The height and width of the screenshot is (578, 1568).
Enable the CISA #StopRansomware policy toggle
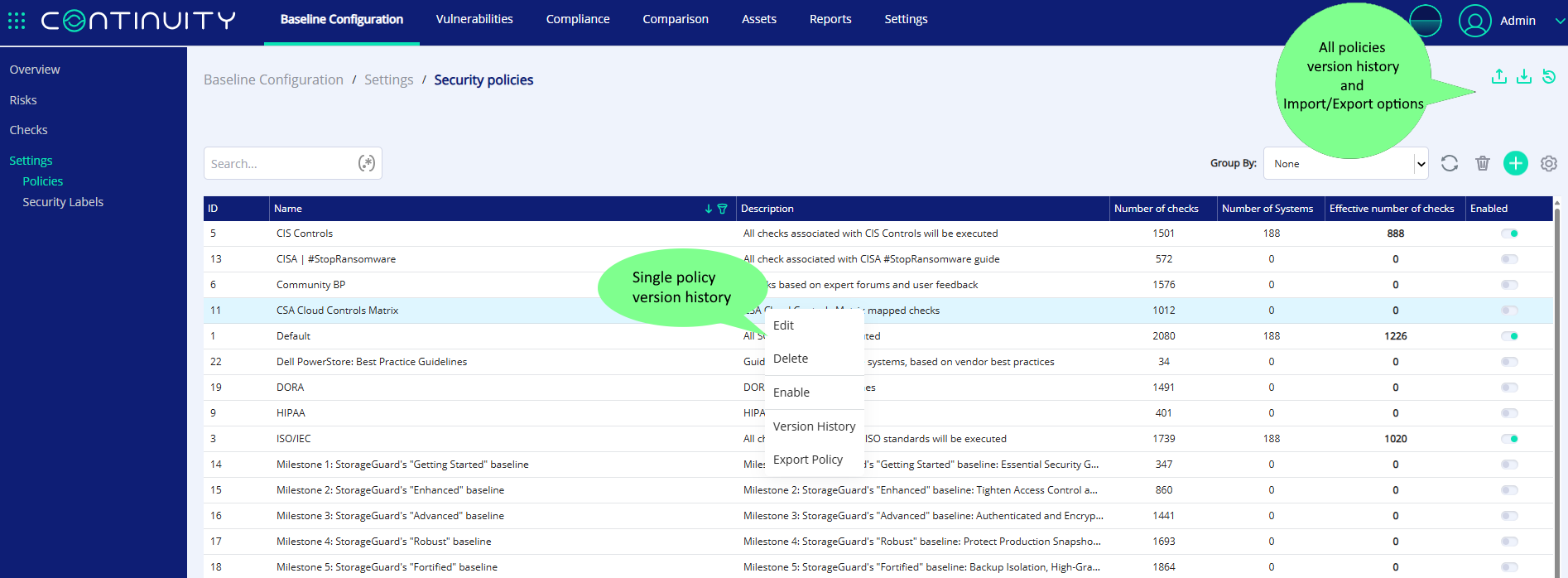point(1509,259)
